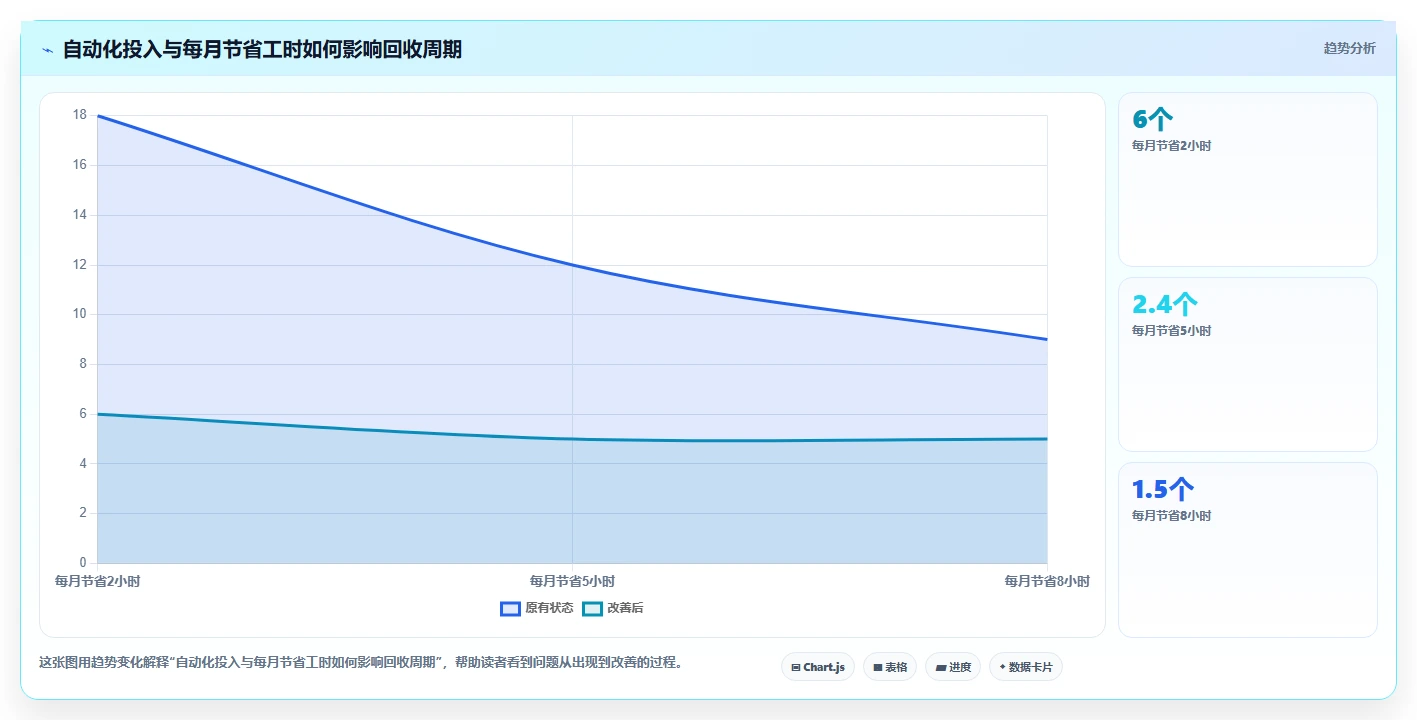Click 每月节省8小时 caption under 1.5个

coord(1172,516)
